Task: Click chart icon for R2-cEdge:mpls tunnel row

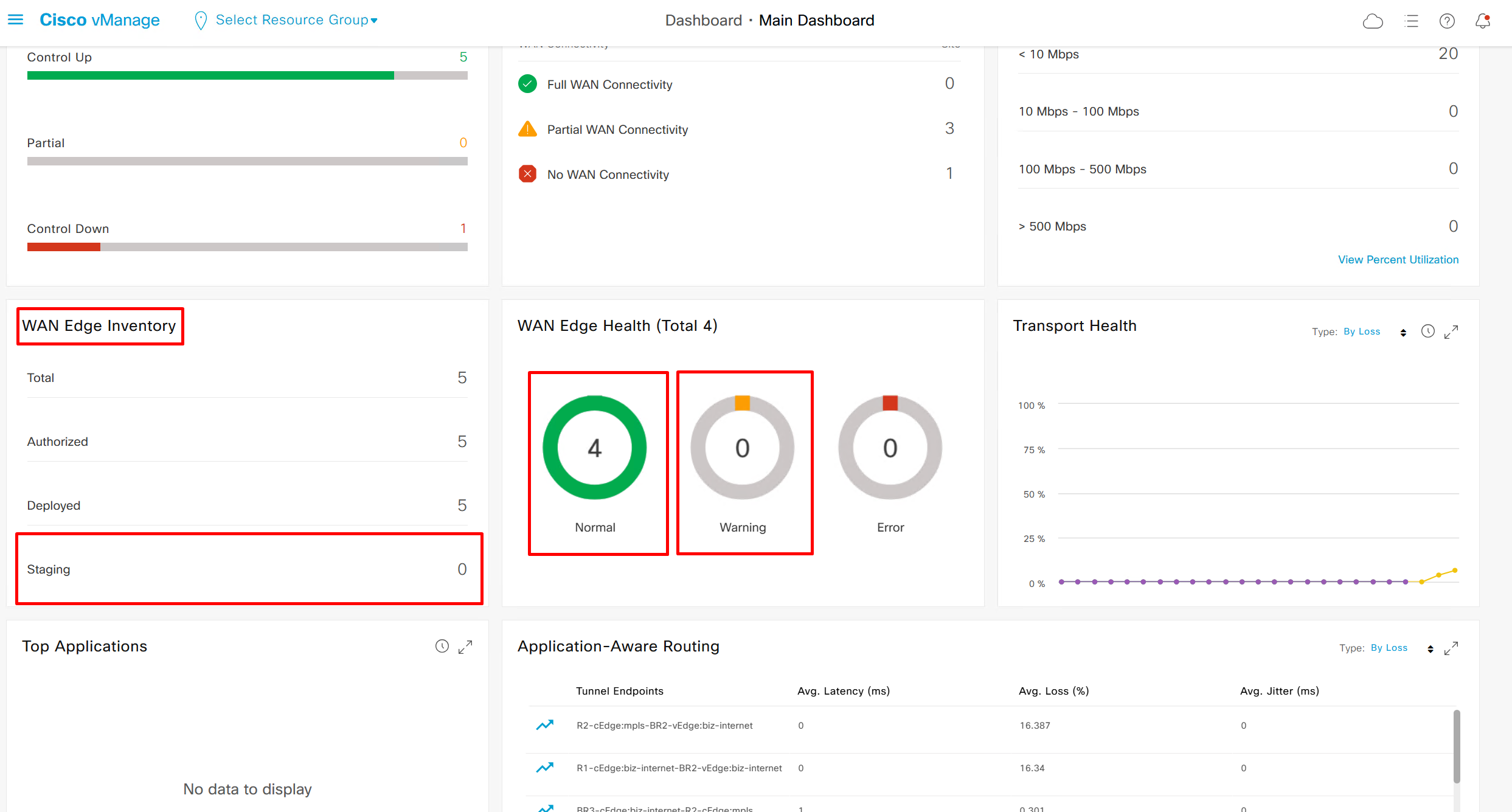Action: coord(544,725)
